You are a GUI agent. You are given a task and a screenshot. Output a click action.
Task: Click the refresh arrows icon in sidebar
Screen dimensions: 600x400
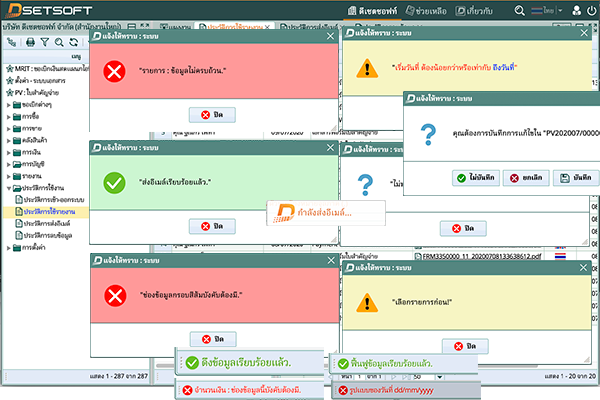(x=72, y=43)
